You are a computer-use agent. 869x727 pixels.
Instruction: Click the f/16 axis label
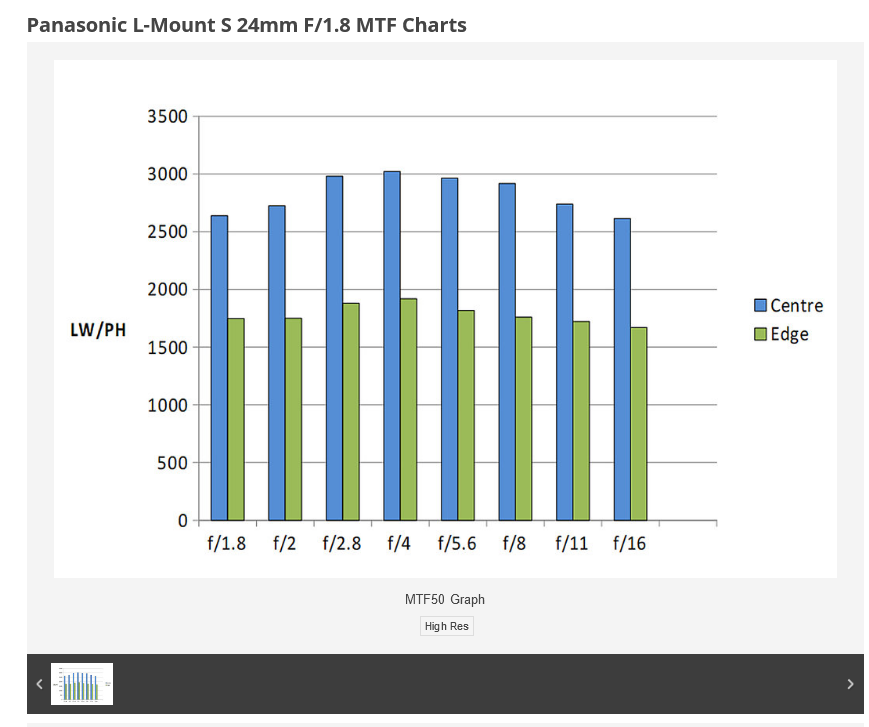pos(630,544)
